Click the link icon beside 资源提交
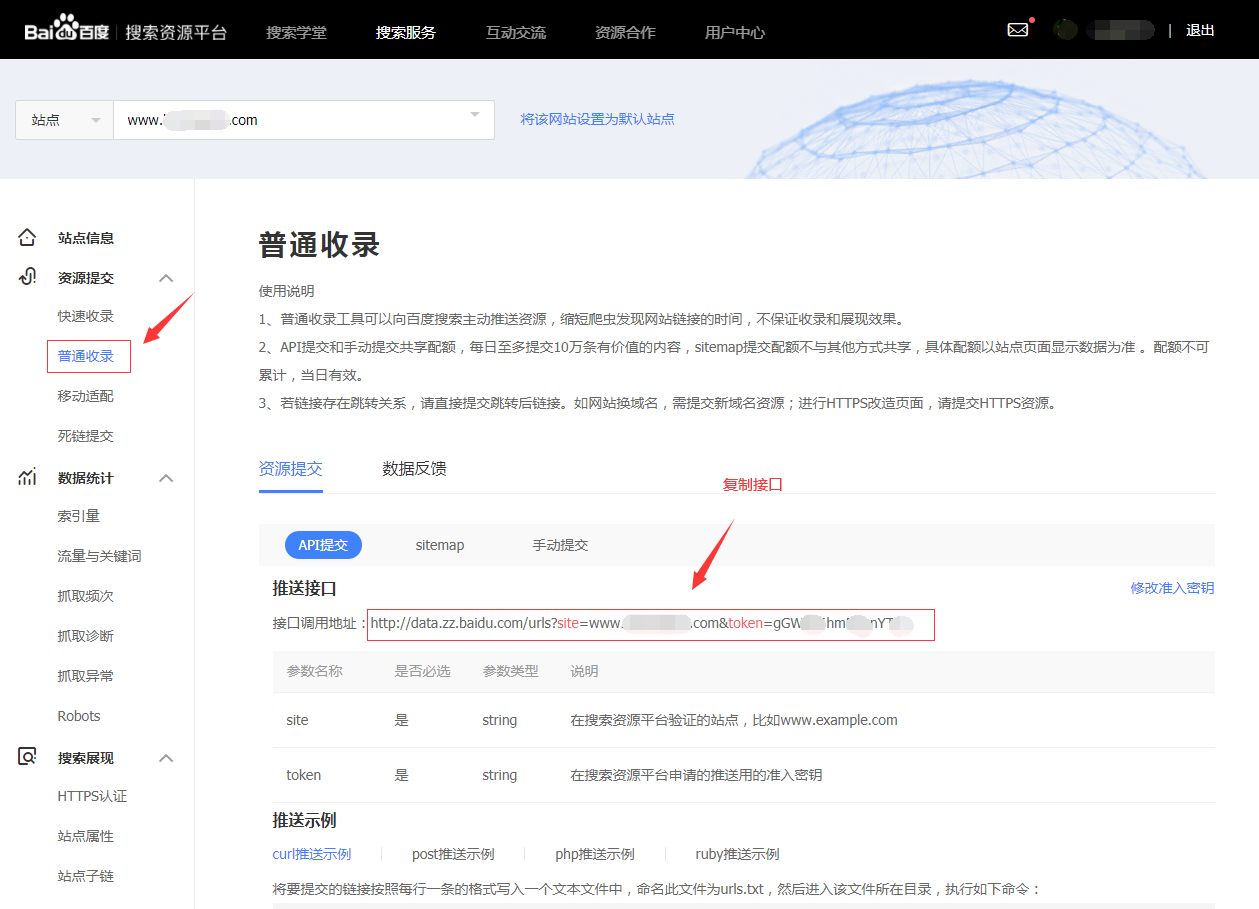Viewport: 1259px width, 909px height. pyautogui.click(x=28, y=277)
